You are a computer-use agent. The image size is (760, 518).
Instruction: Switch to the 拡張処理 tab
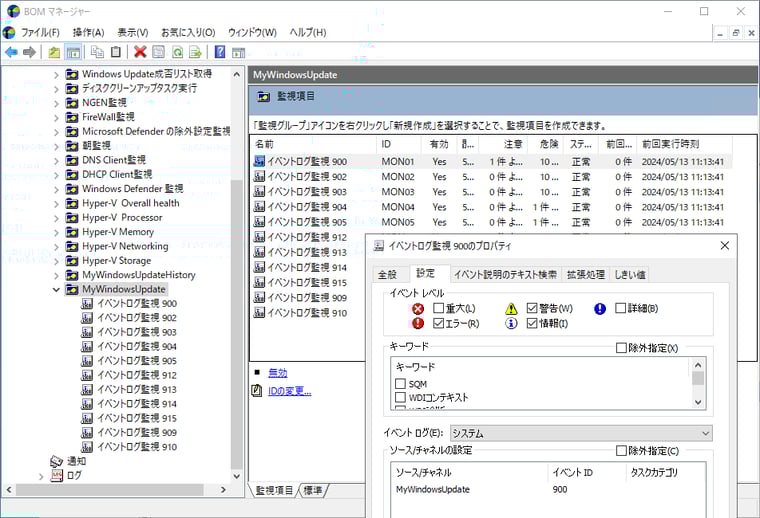pos(586,275)
